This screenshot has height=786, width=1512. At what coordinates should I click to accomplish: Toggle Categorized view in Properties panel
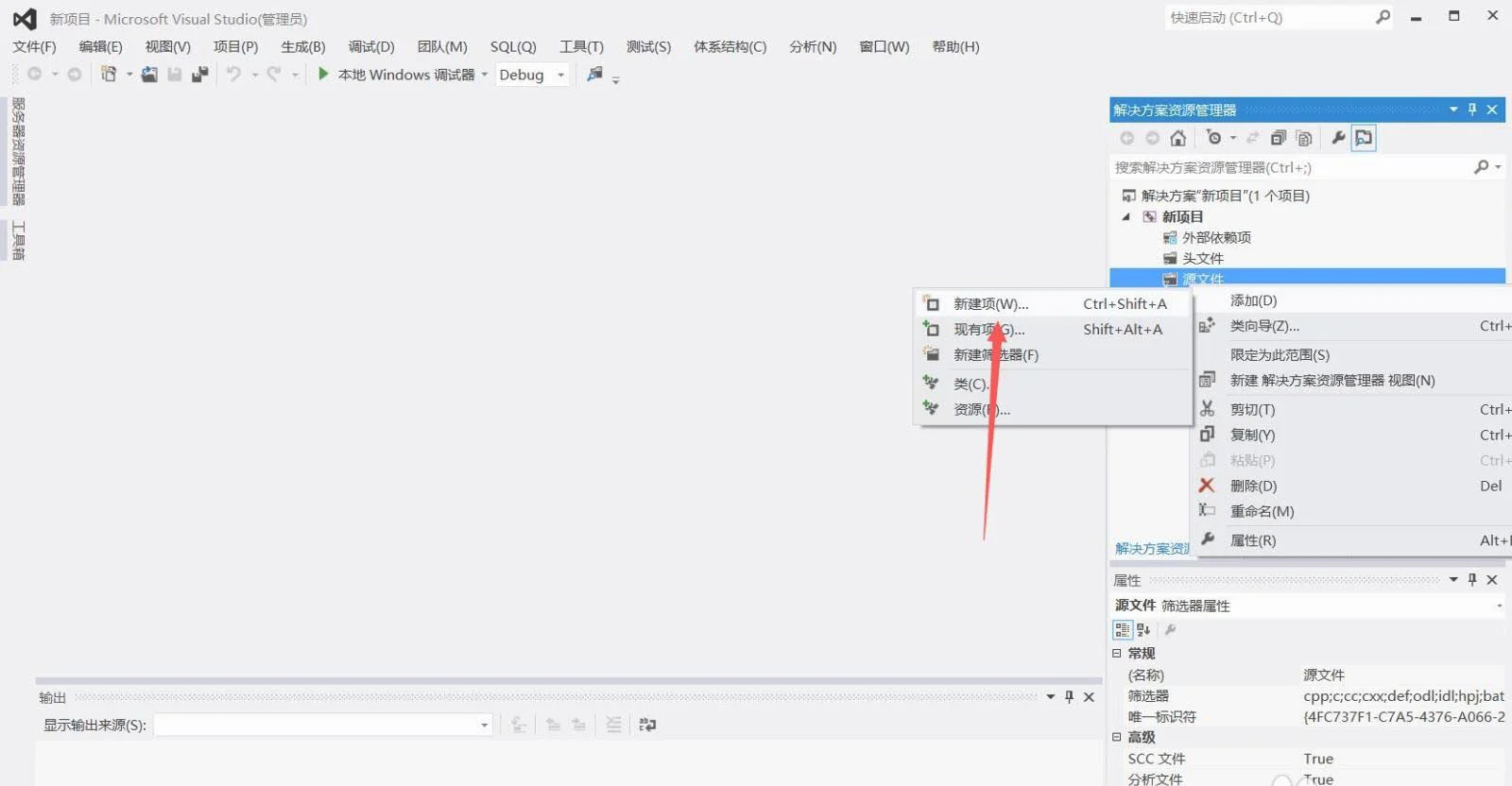tap(1123, 630)
